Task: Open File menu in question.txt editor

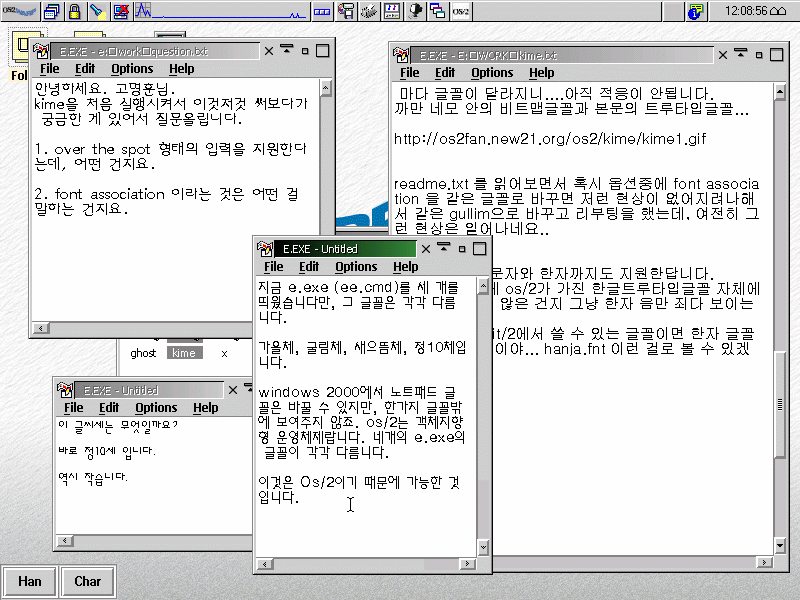Action: [49, 69]
